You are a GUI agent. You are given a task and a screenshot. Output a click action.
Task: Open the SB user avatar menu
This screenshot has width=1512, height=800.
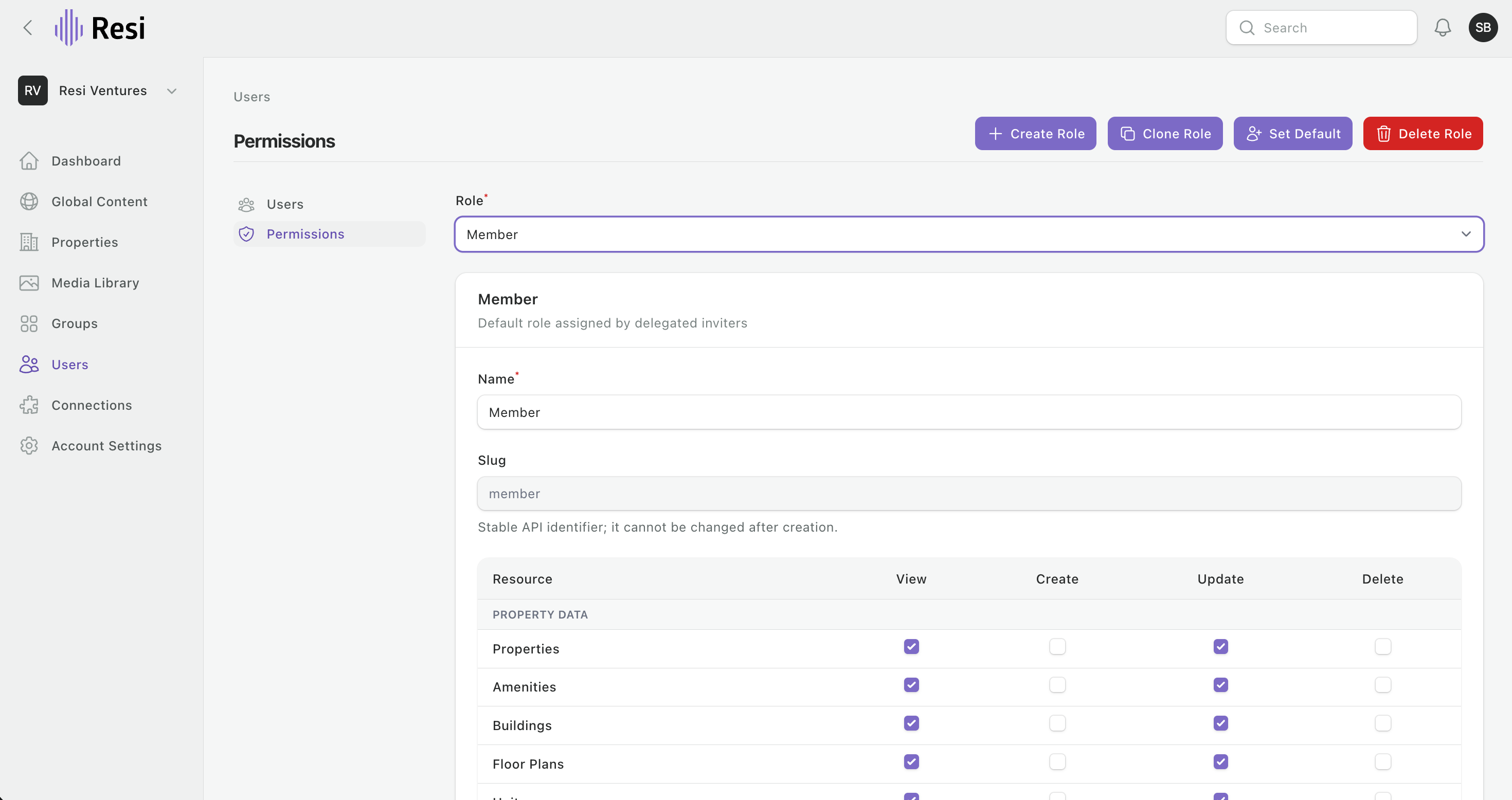coord(1483,28)
